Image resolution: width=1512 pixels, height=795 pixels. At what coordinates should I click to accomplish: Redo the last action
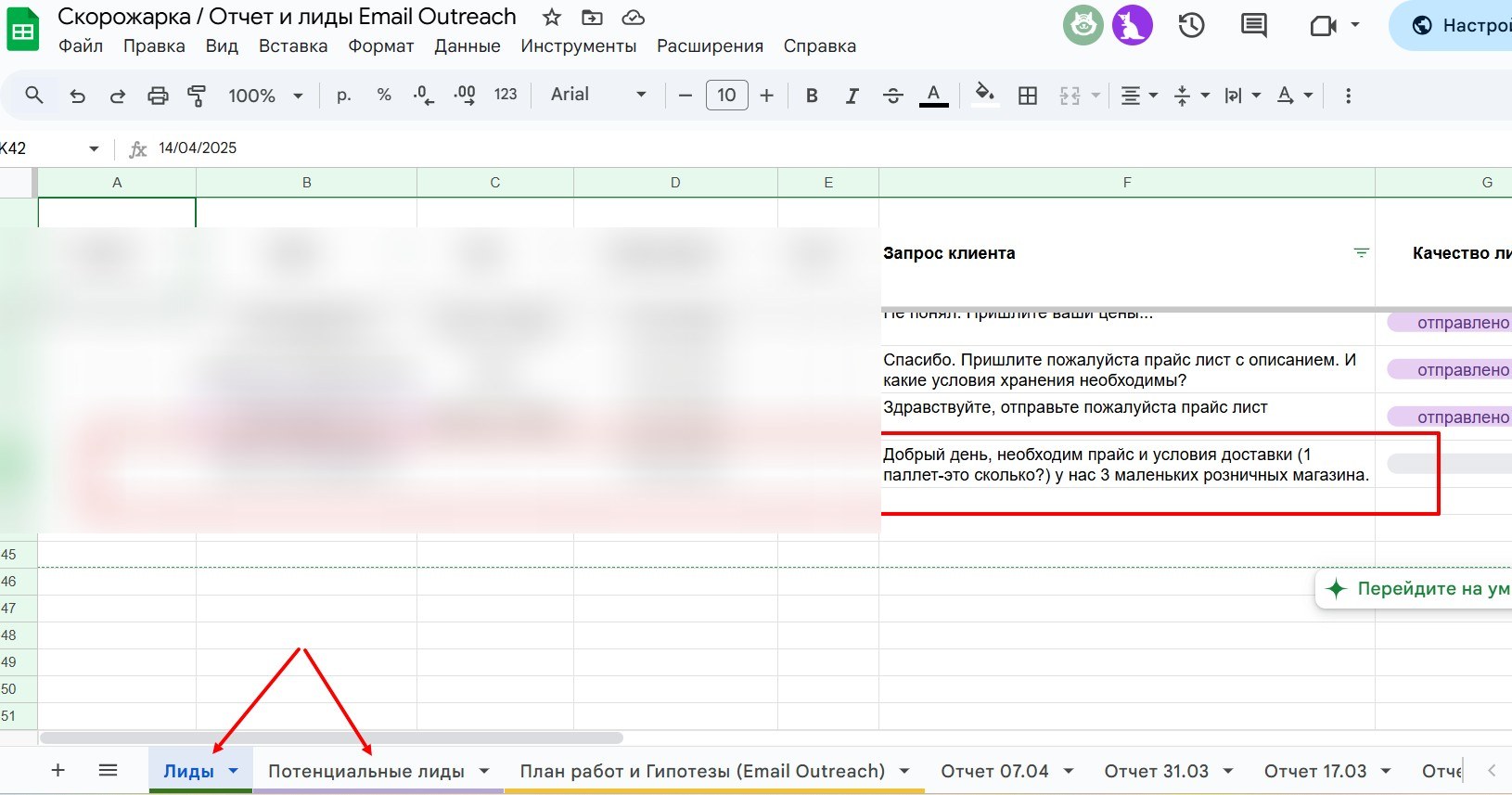point(118,96)
